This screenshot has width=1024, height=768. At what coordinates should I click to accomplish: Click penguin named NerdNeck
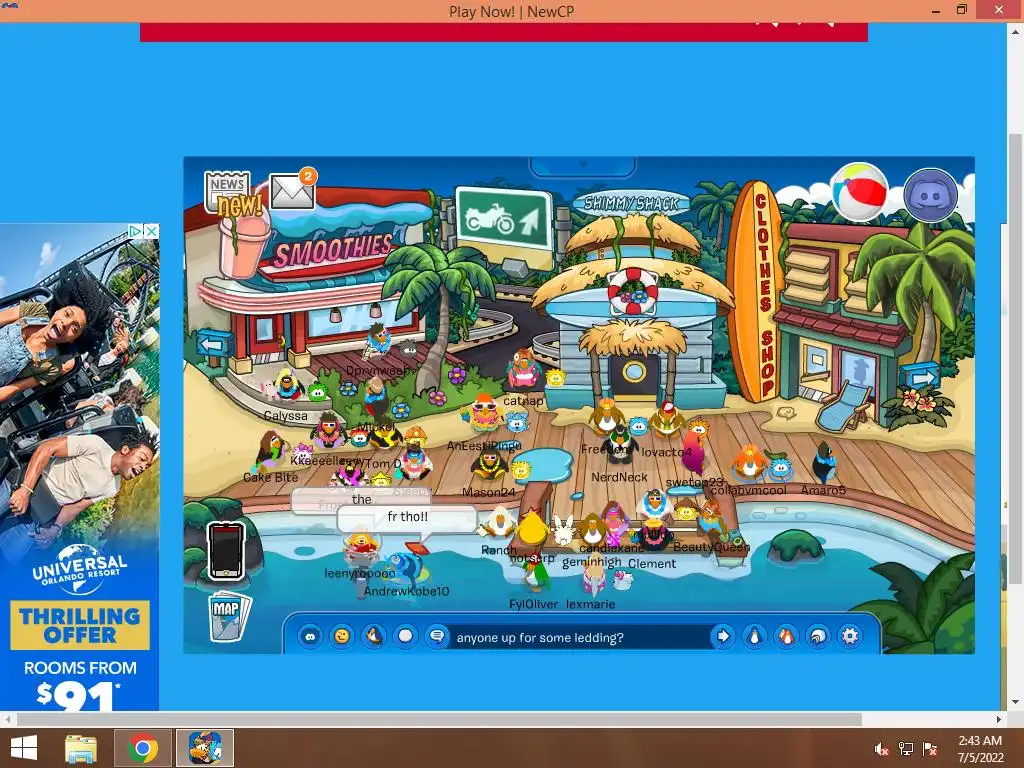tap(618, 445)
